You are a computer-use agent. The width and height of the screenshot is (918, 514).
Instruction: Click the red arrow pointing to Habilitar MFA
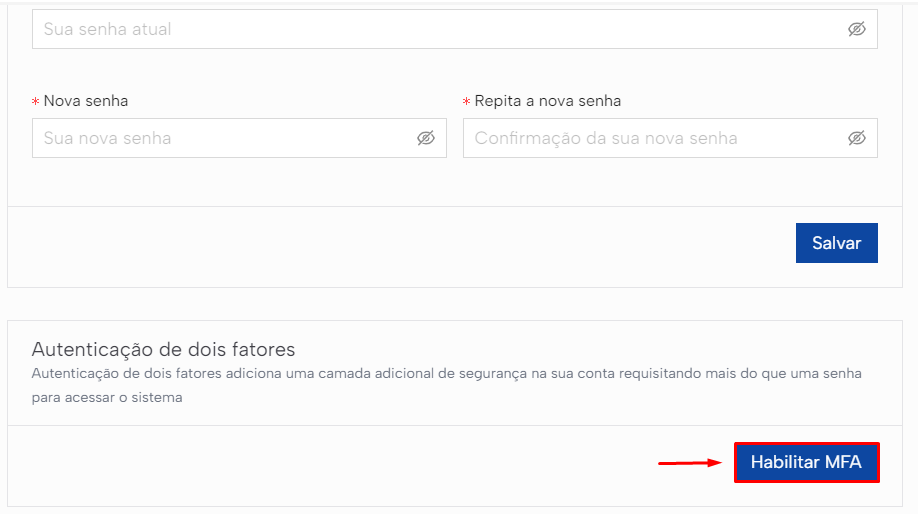690,462
